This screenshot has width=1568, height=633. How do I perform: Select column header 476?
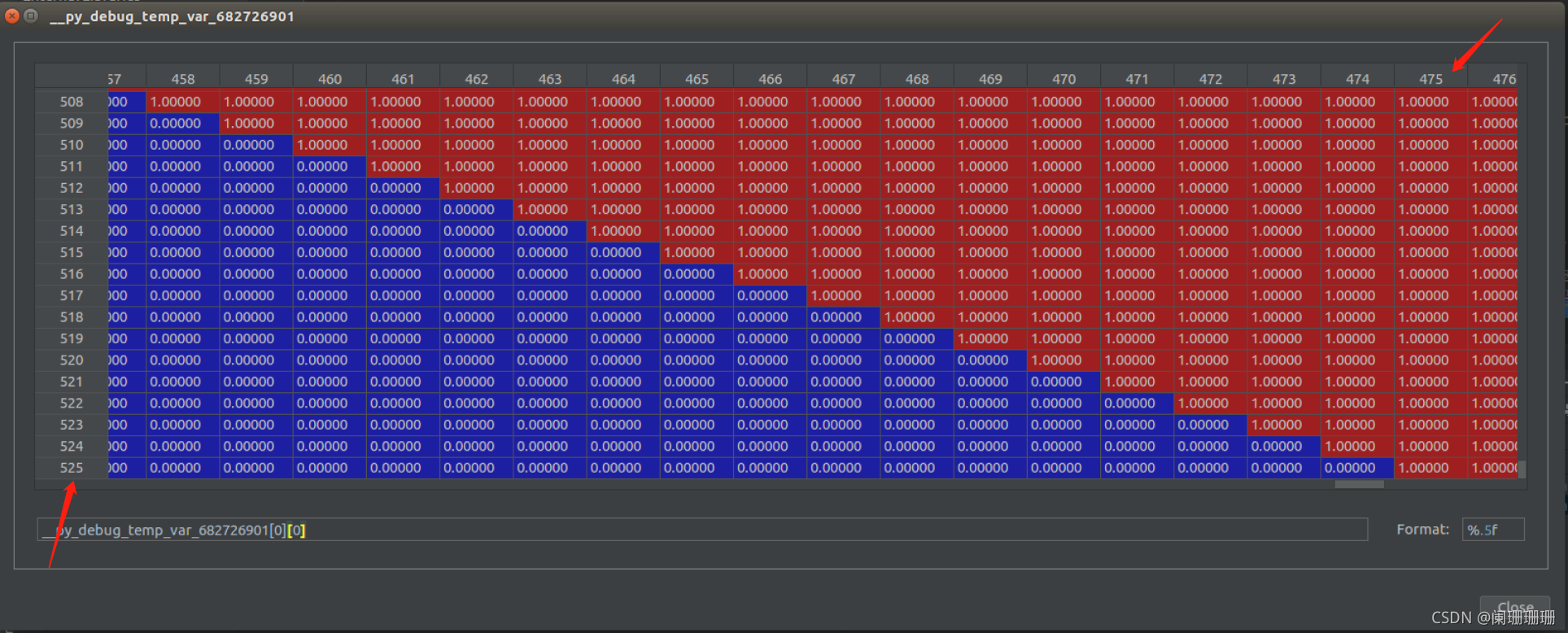pos(1494,79)
